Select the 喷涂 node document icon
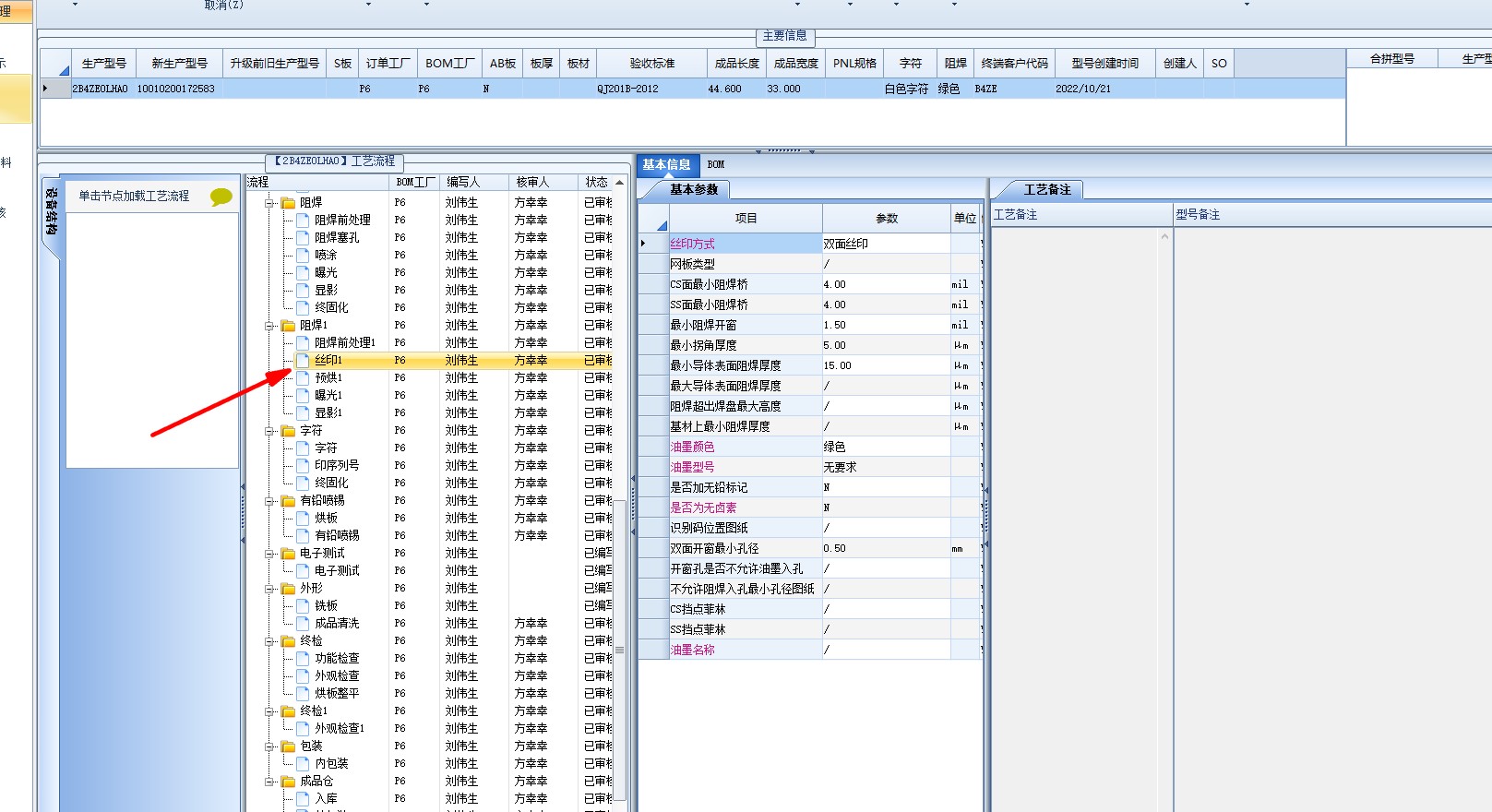This screenshot has height=812, width=1492. point(303,255)
